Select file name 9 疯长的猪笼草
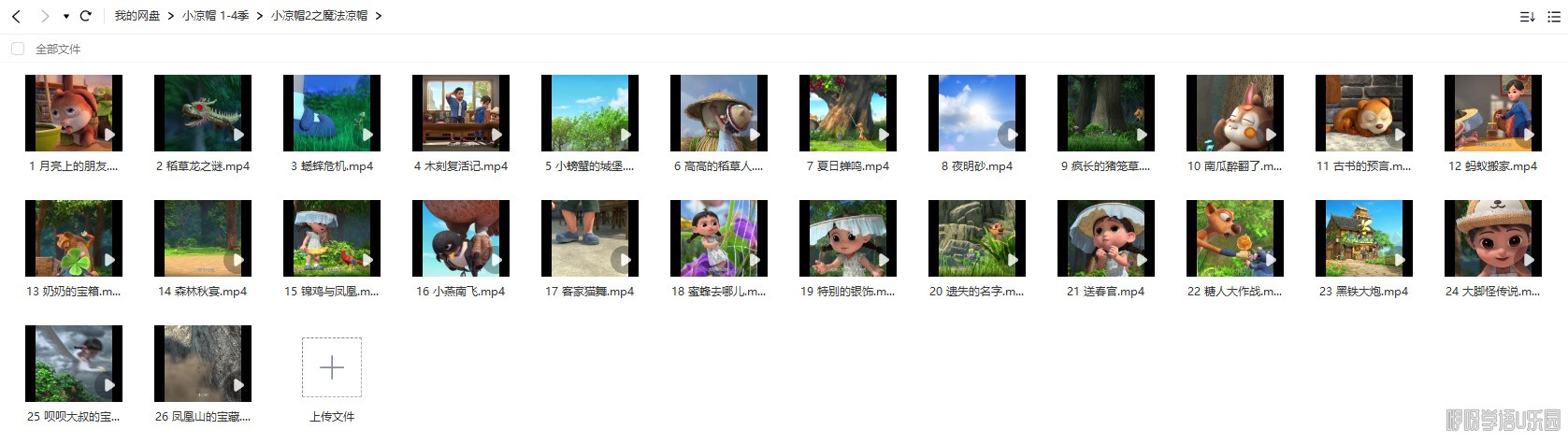This screenshot has width=1568, height=444. pos(1106,166)
